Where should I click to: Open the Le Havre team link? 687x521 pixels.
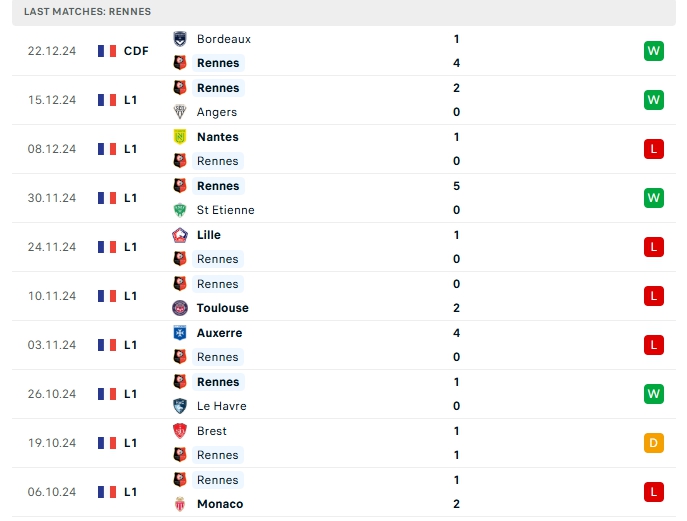pos(222,406)
